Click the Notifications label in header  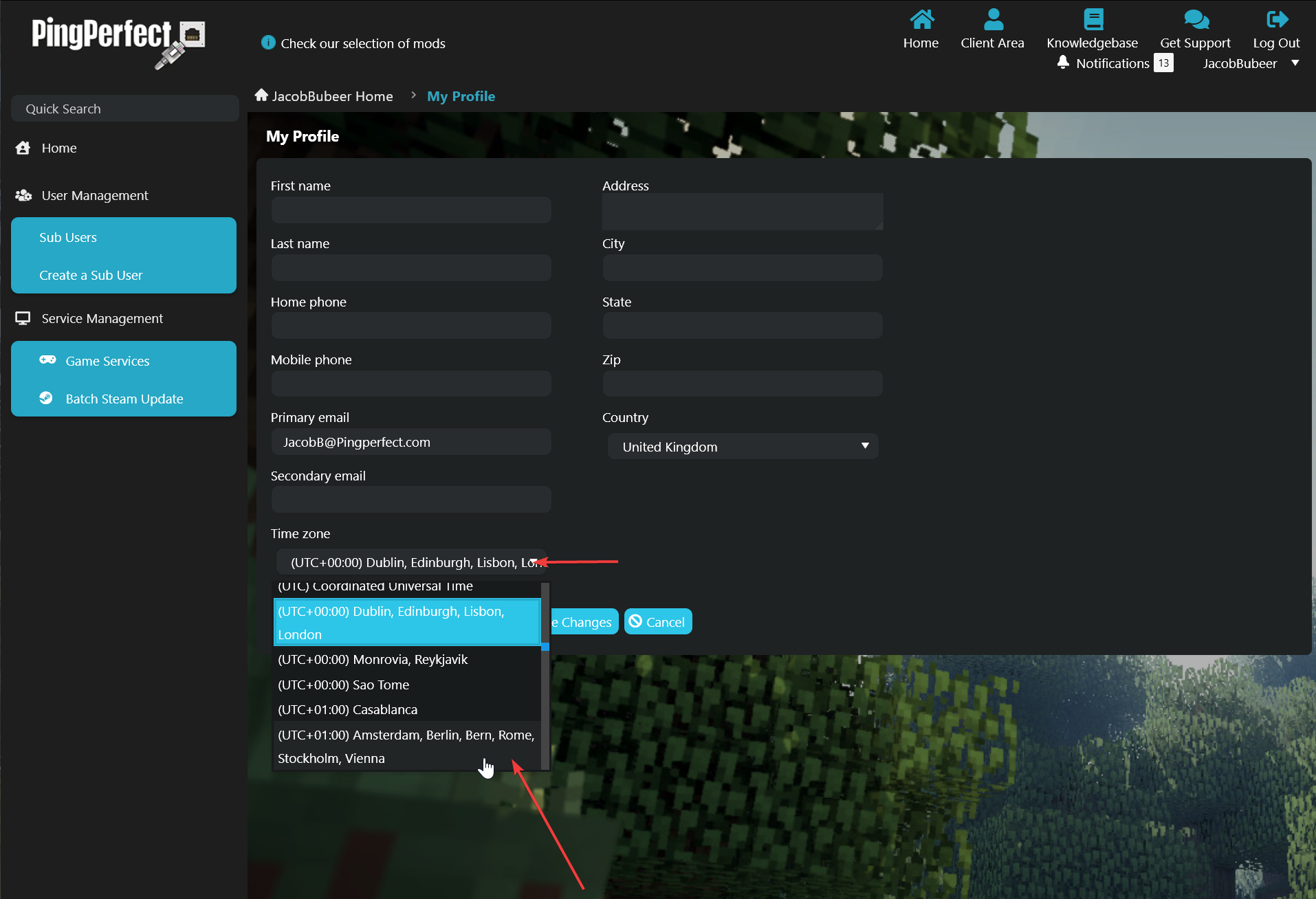1112,63
